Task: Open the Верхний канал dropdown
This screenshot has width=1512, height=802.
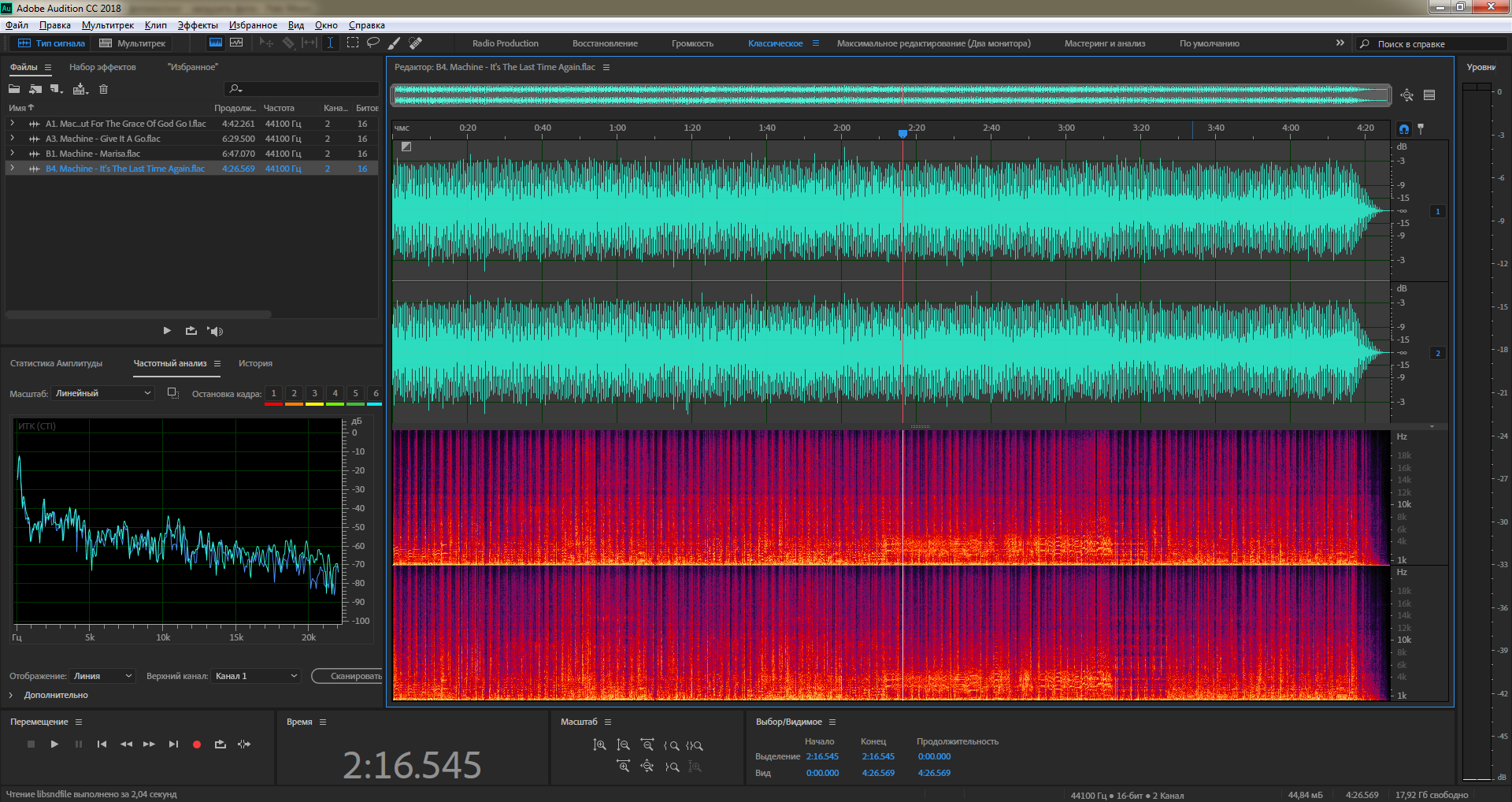Action: 256,676
